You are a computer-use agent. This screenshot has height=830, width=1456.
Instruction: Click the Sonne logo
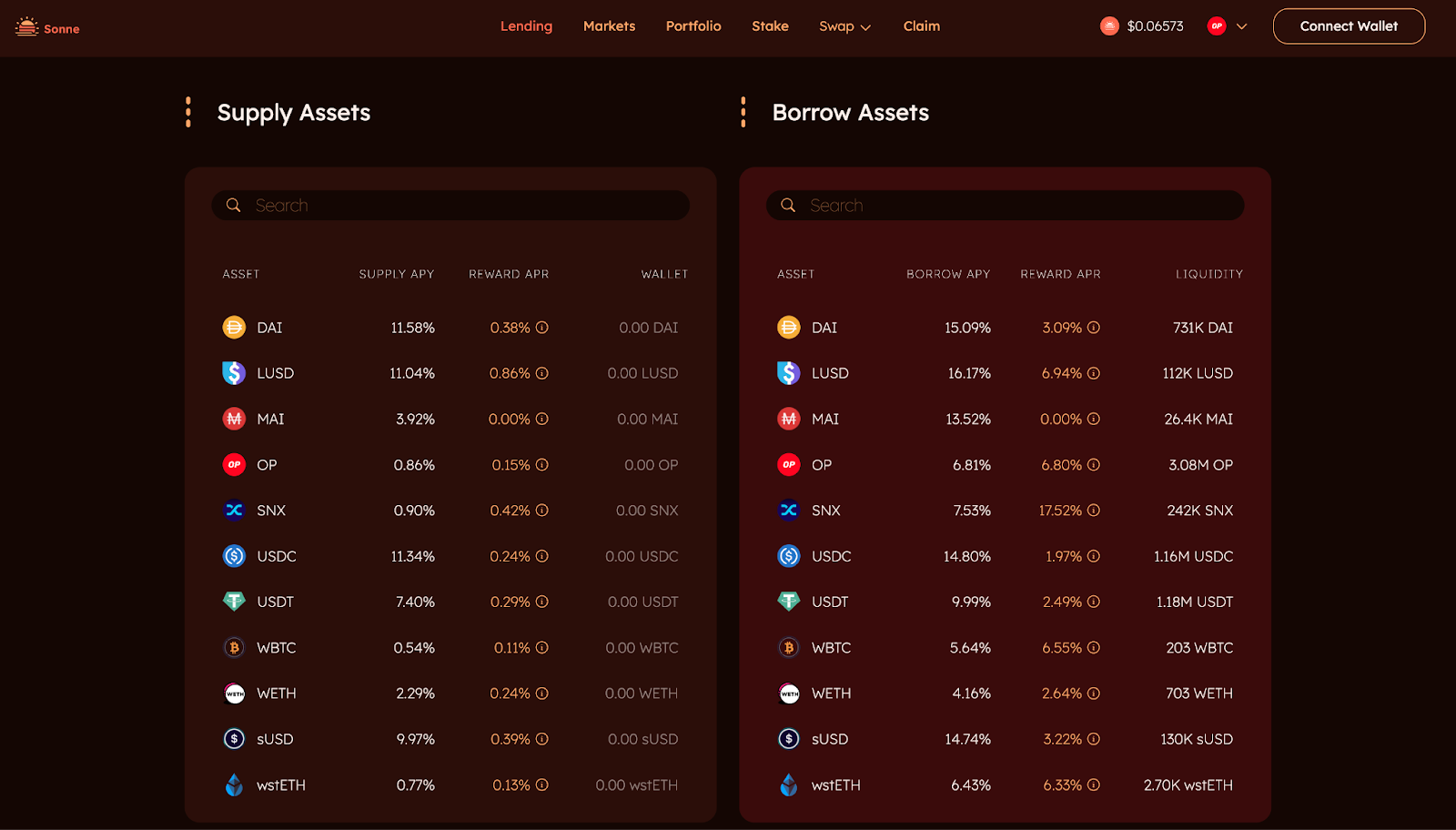click(x=47, y=27)
